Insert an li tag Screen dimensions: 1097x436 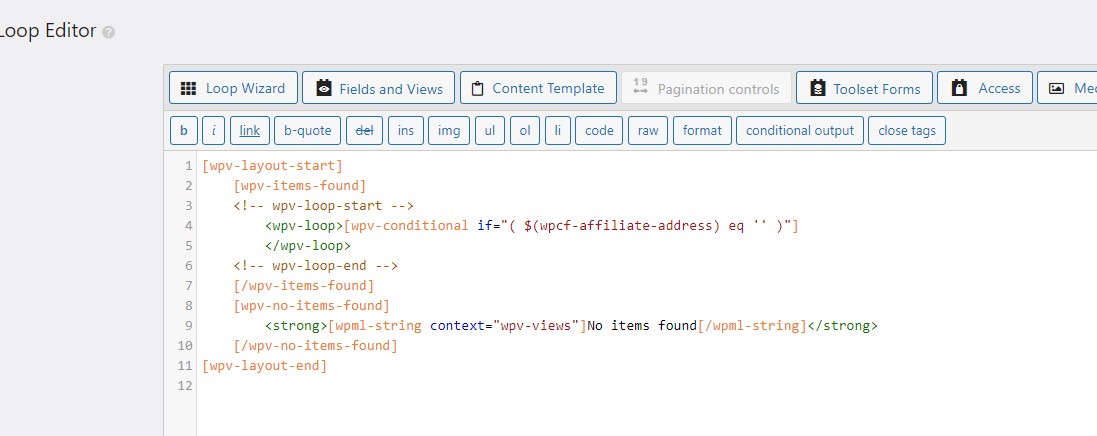point(558,130)
